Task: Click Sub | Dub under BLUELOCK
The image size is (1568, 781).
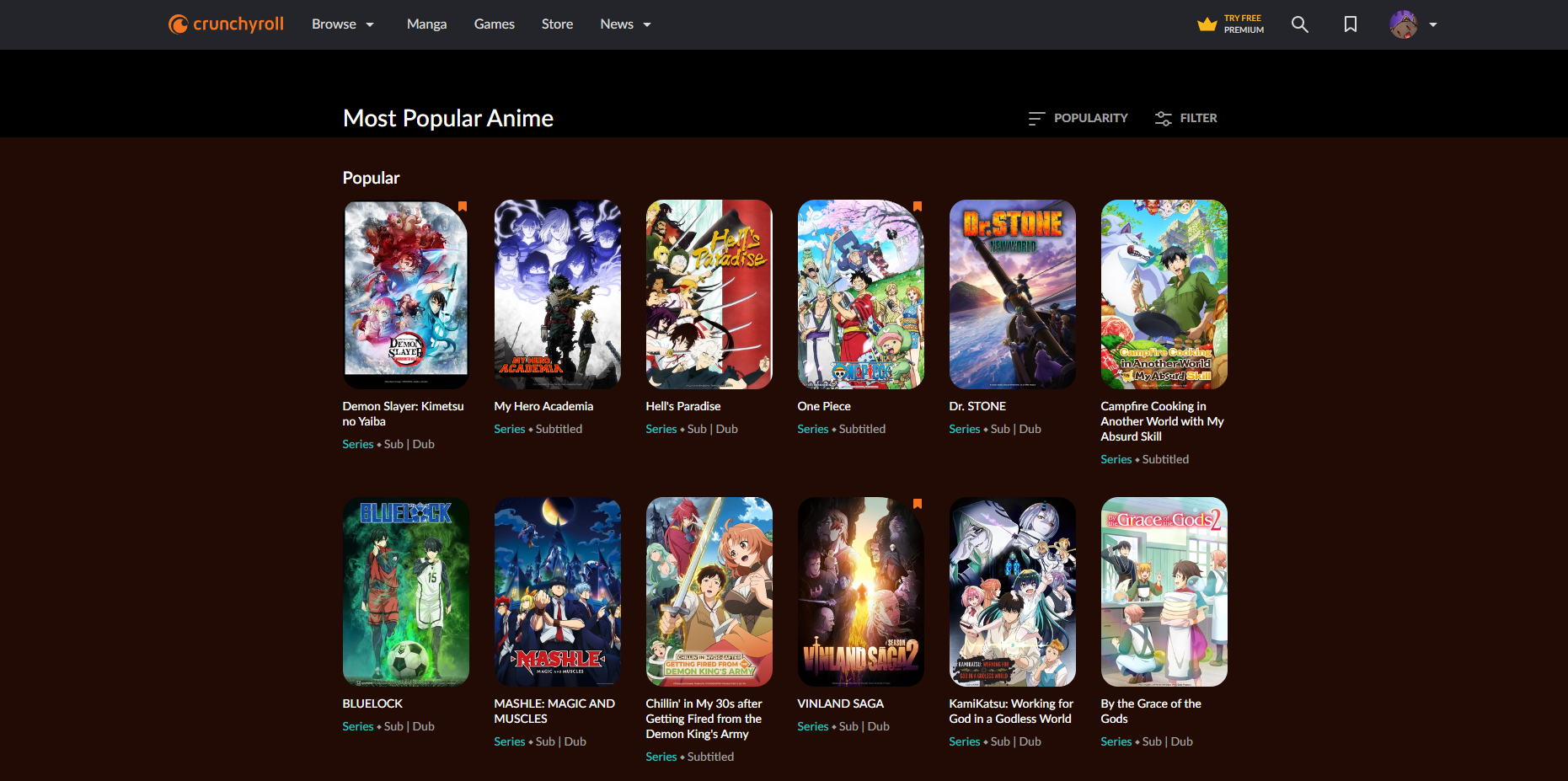Action: [x=409, y=726]
